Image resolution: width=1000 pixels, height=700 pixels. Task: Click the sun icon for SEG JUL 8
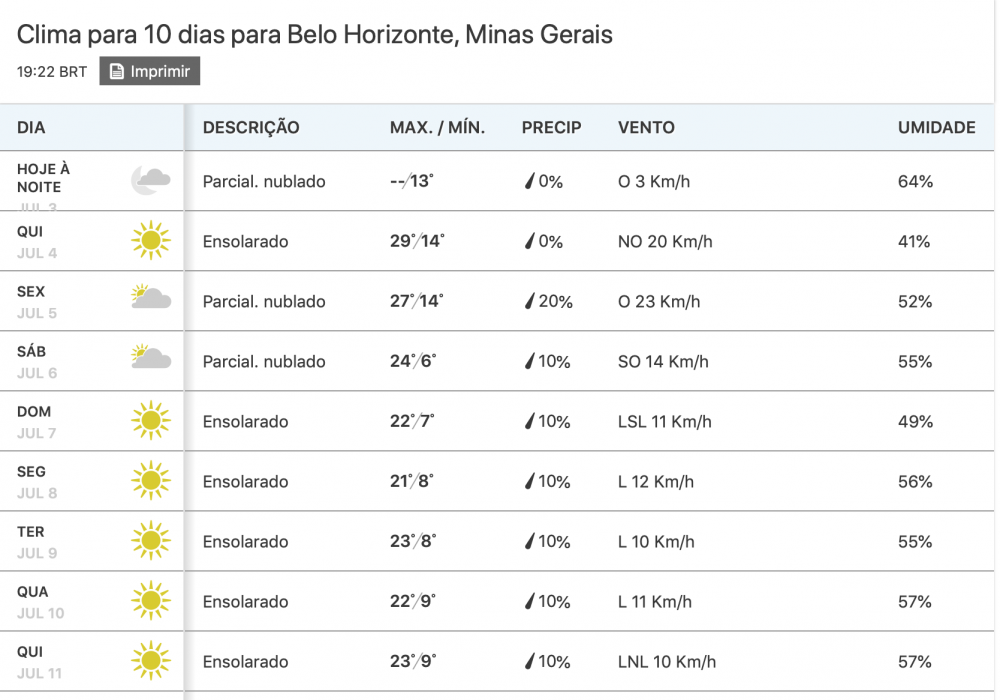click(150, 481)
